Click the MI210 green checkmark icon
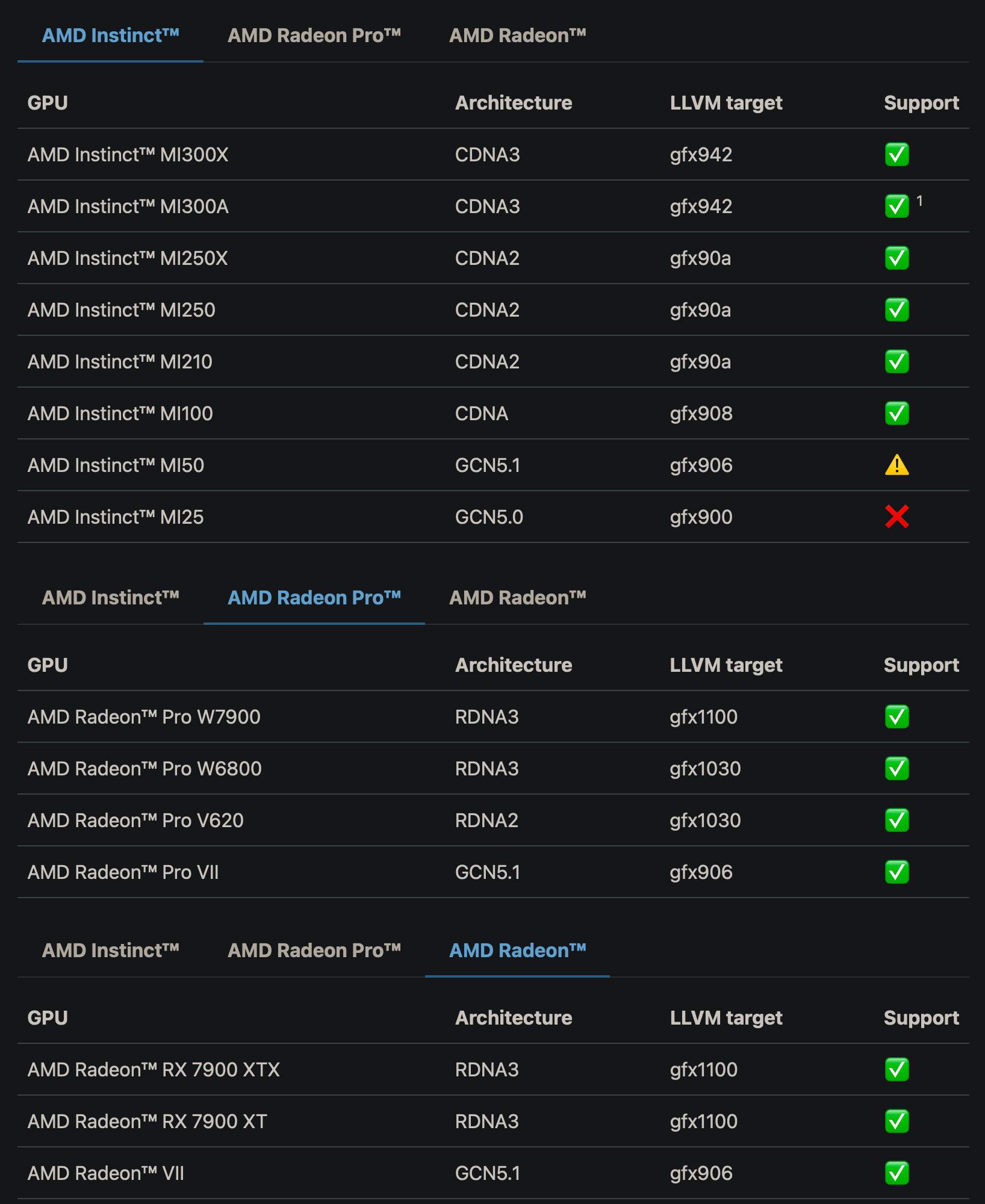 (896, 362)
